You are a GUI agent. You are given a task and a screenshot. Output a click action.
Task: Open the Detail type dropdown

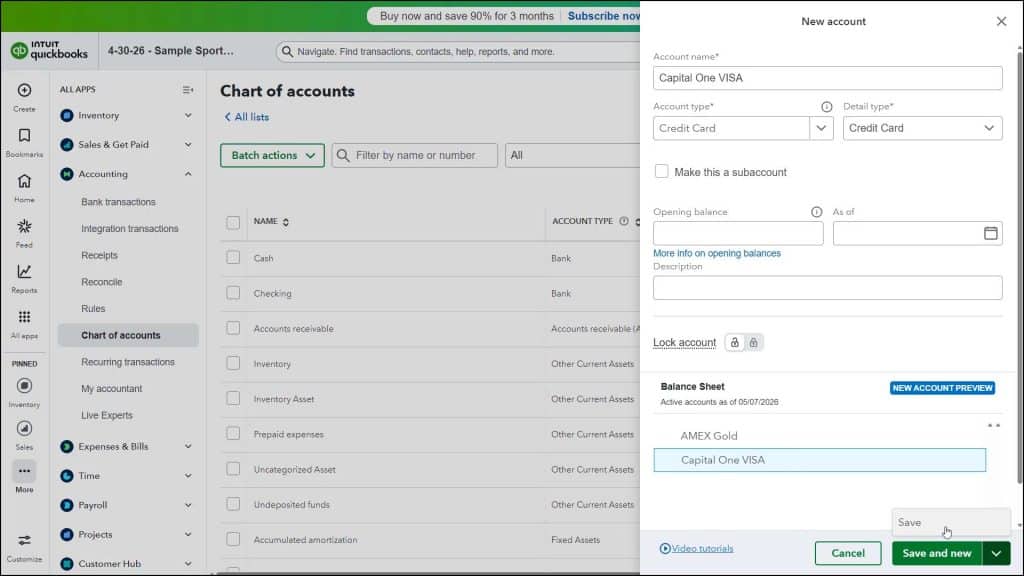click(922, 128)
